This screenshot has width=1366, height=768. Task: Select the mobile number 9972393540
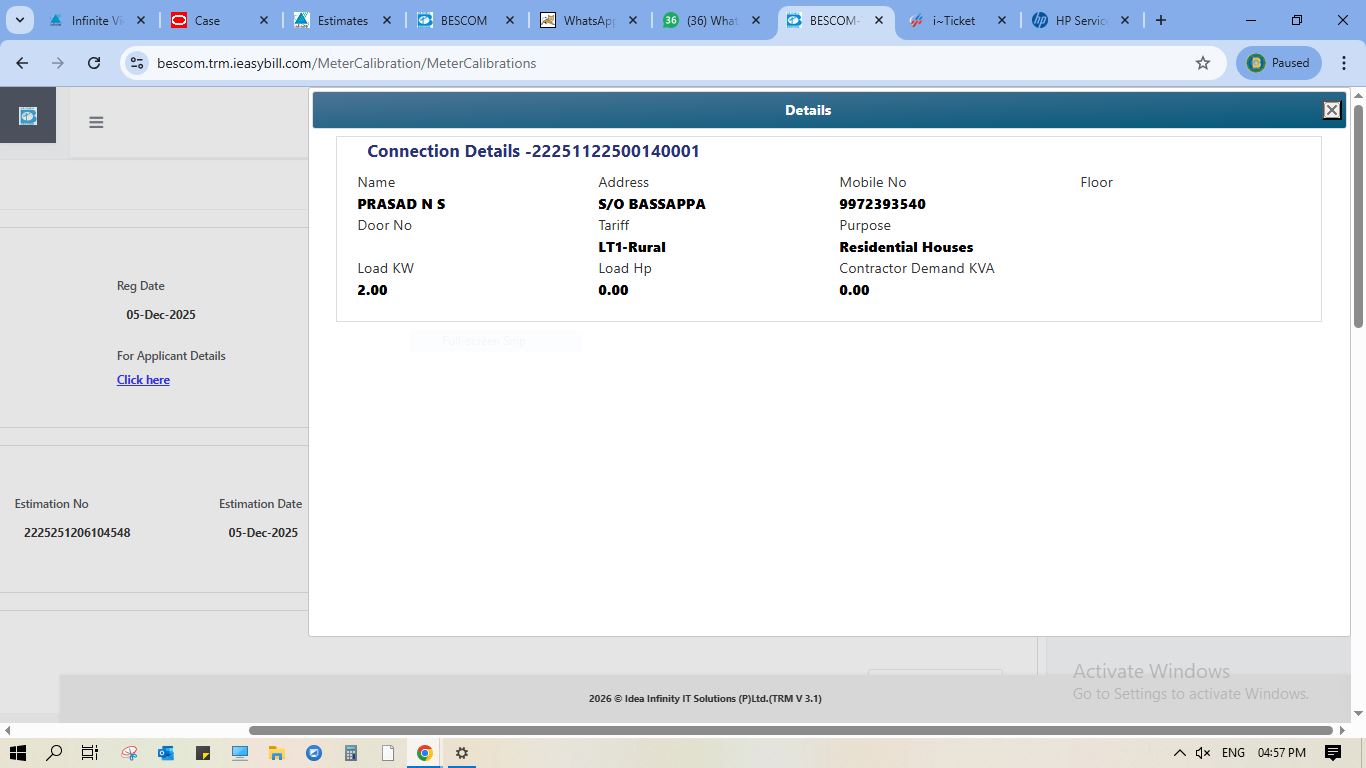pyautogui.click(x=882, y=204)
